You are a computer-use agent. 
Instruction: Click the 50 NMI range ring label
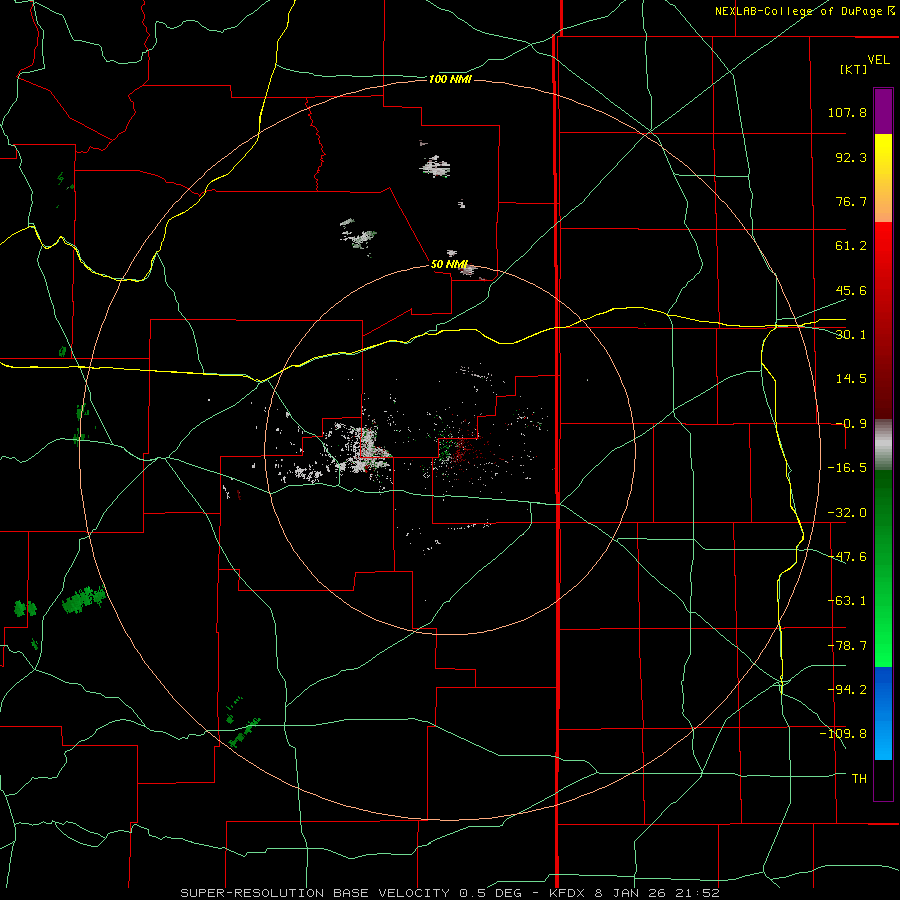[449, 265]
